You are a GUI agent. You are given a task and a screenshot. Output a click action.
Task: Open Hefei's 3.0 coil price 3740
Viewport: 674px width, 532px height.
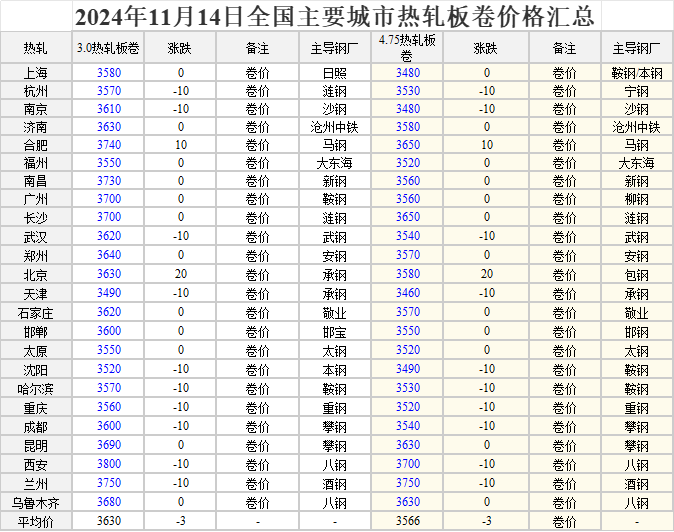pyautogui.click(x=109, y=145)
